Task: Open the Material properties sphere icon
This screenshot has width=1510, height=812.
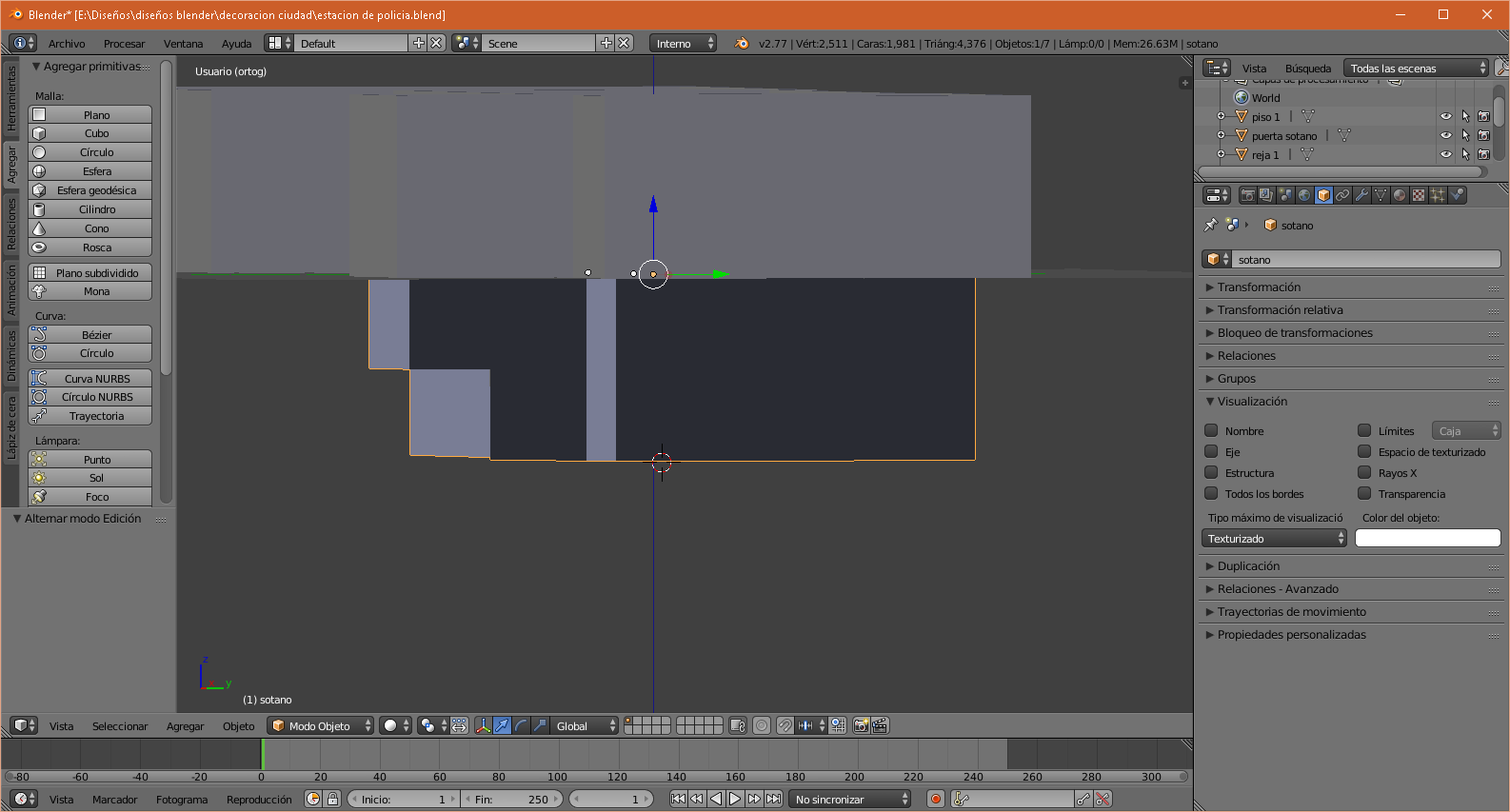Action: click(x=1400, y=195)
